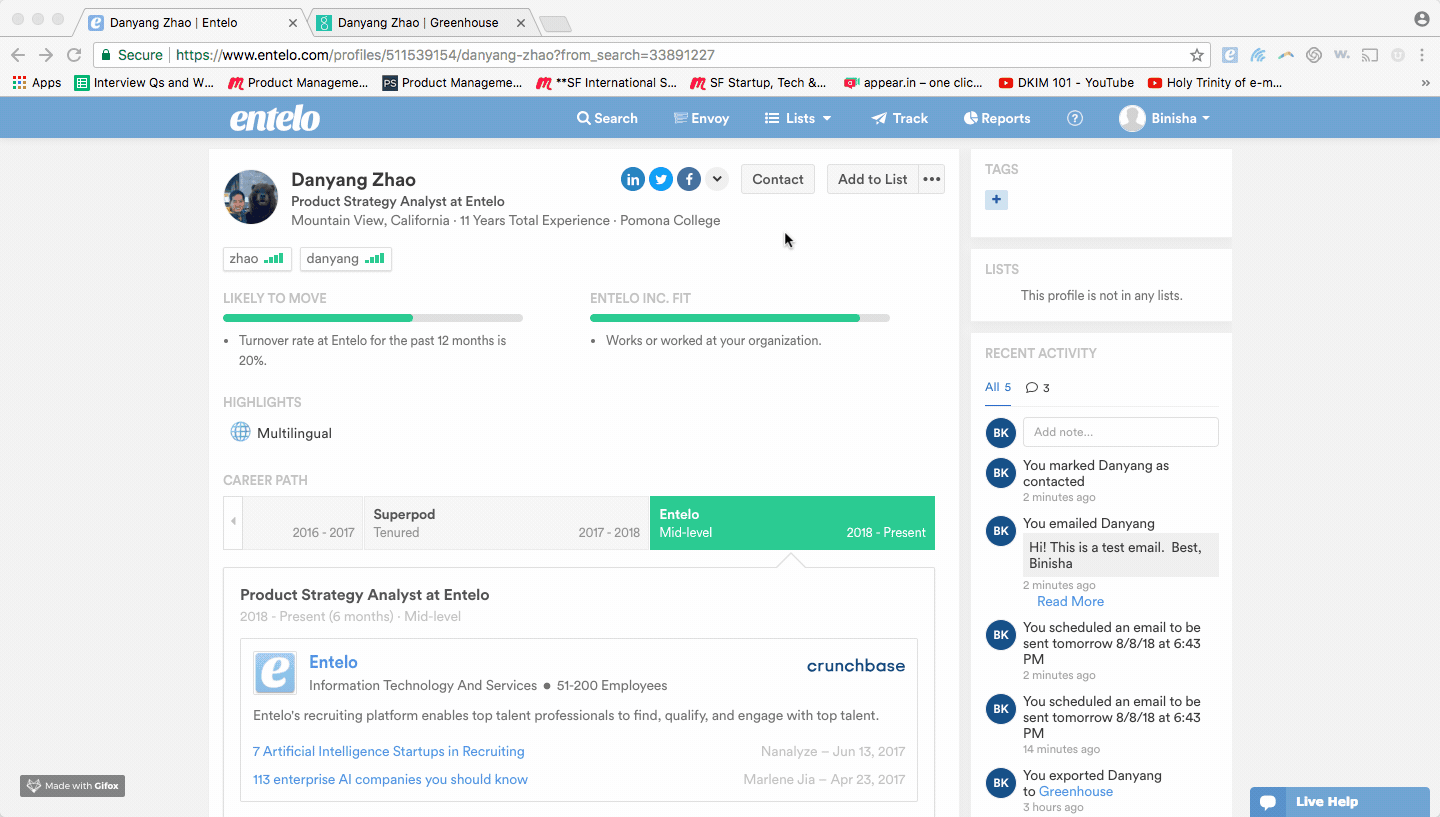The image size is (1440, 817).
Task: Click Add to List button
Action: 873,179
